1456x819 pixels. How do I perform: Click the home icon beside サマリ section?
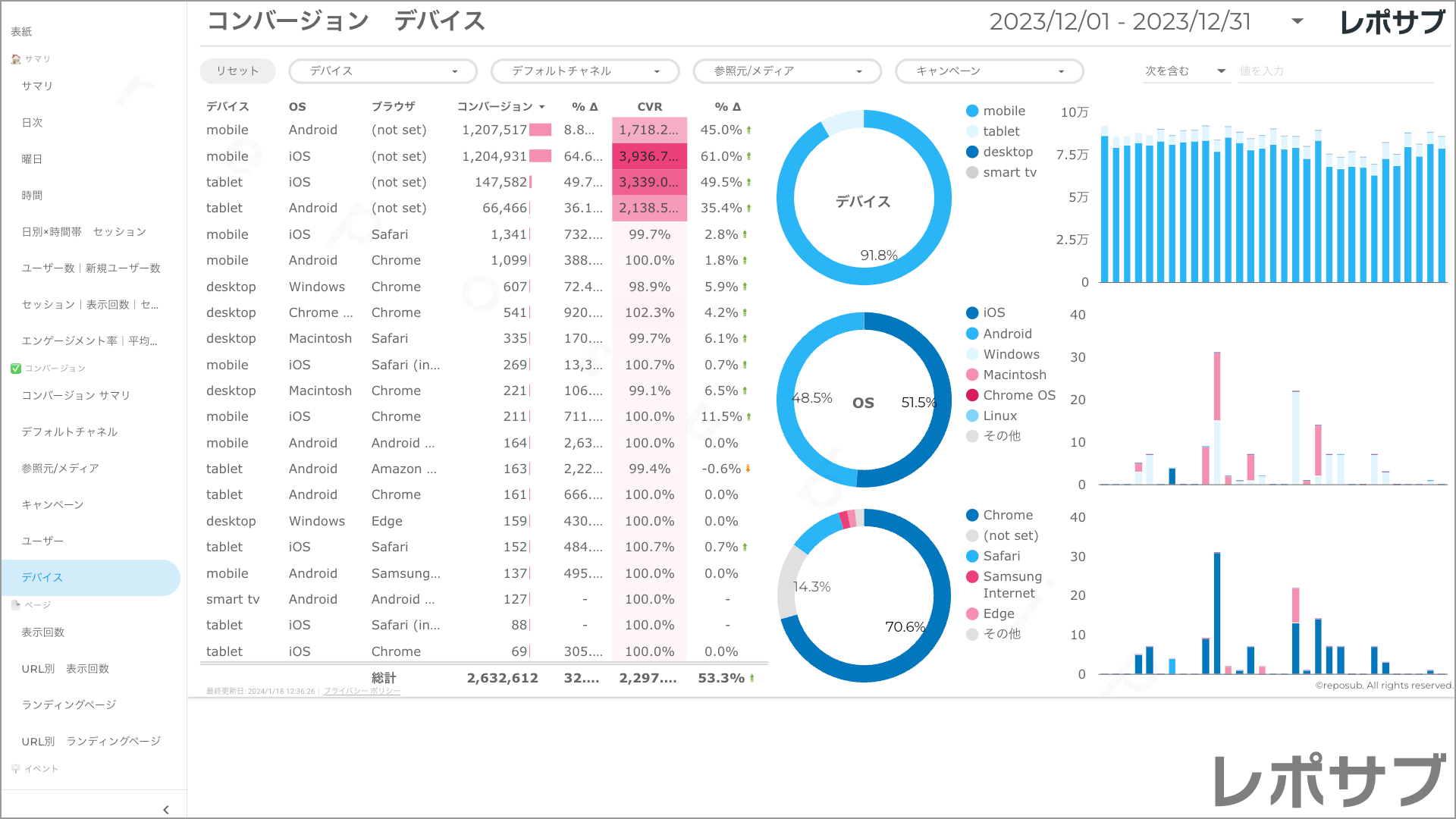[x=16, y=59]
